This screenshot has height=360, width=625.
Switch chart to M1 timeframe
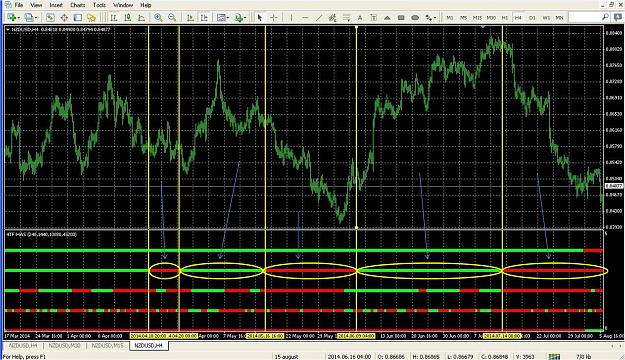click(x=450, y=18)
